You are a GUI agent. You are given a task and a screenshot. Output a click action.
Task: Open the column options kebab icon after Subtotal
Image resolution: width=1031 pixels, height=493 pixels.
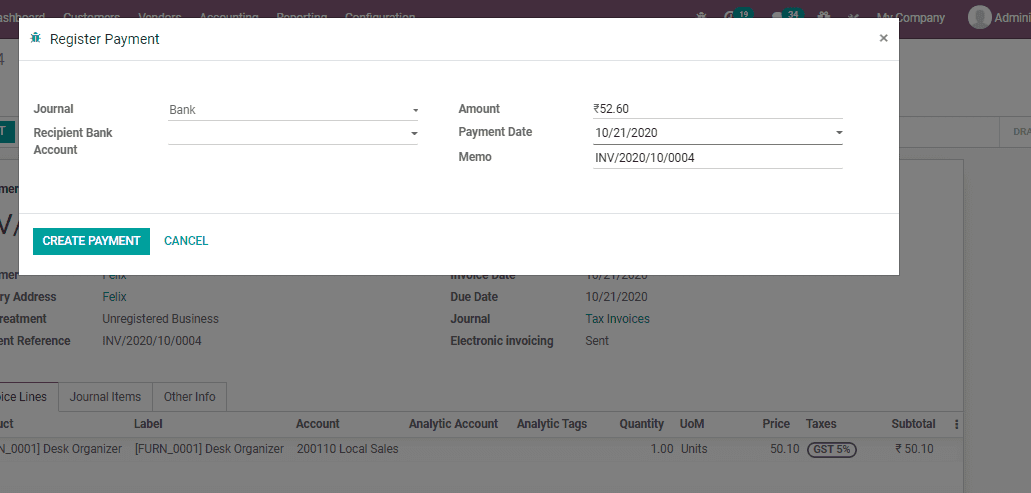(956, 424)
